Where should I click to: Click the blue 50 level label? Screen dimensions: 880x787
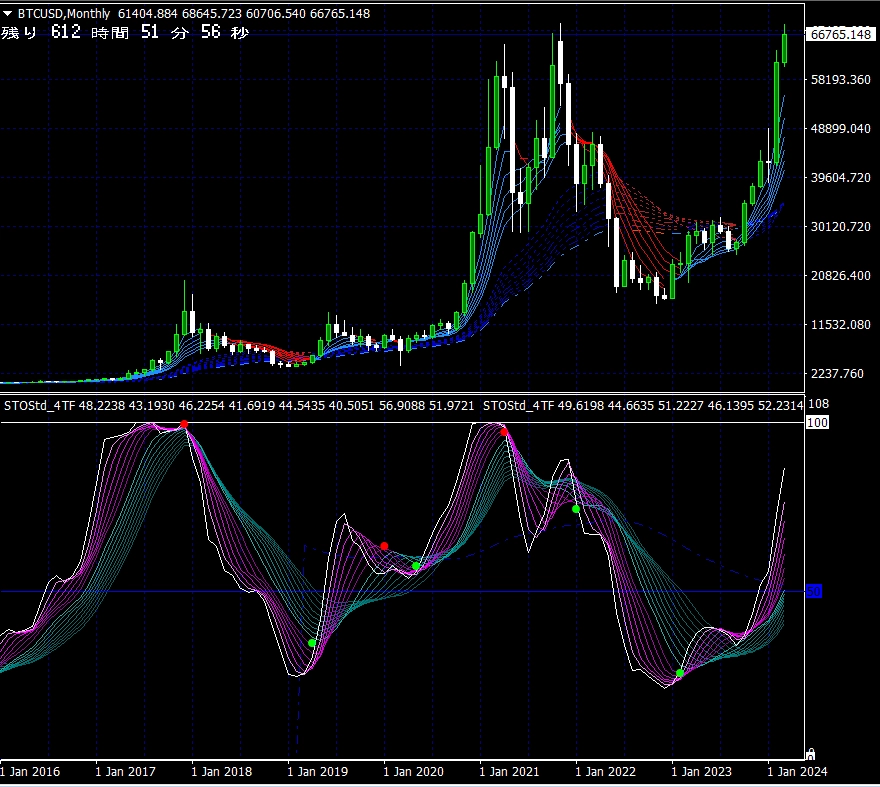click(814, 592)
